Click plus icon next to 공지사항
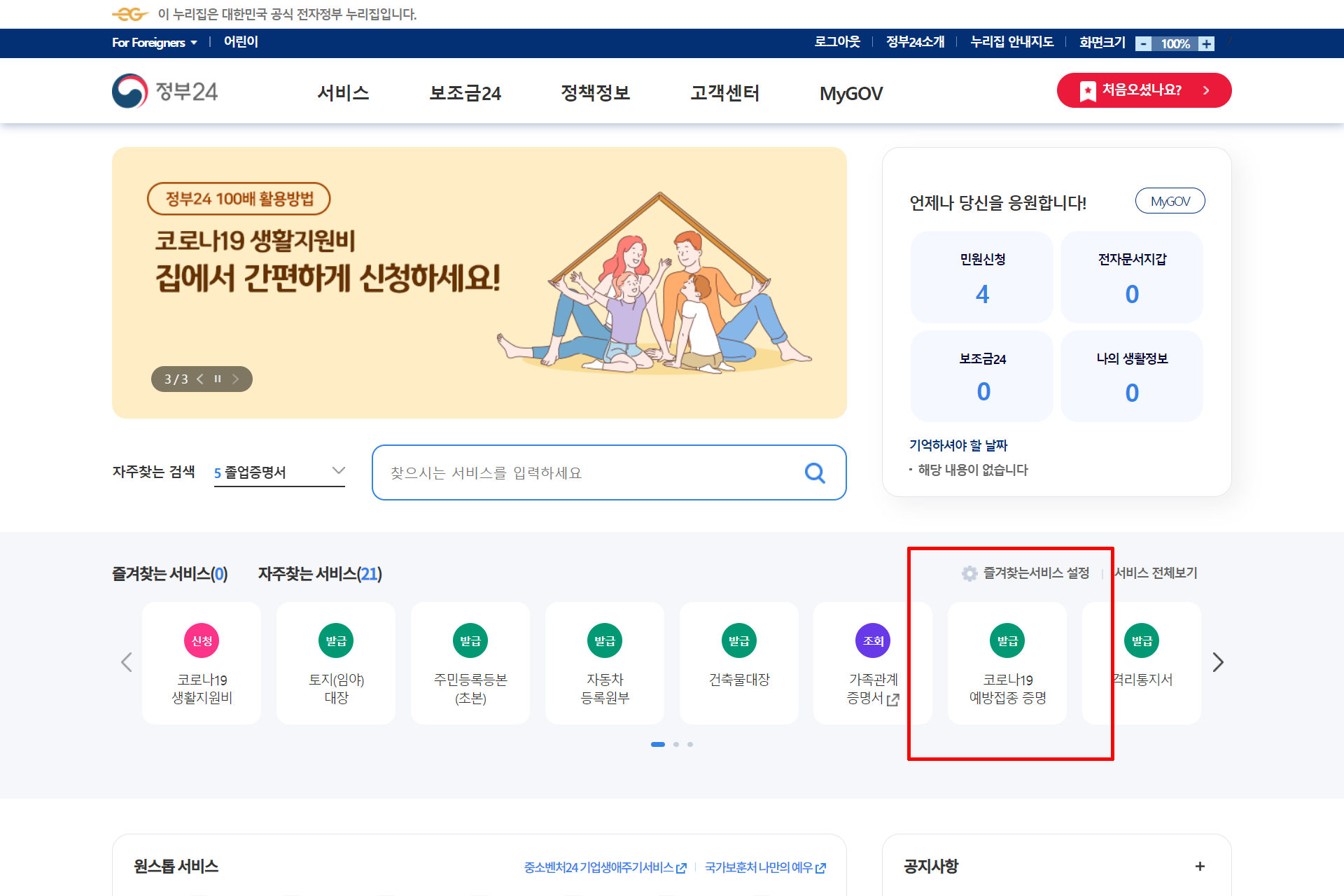This screenshot has height=896, width=1344. tap(1200, 867)
